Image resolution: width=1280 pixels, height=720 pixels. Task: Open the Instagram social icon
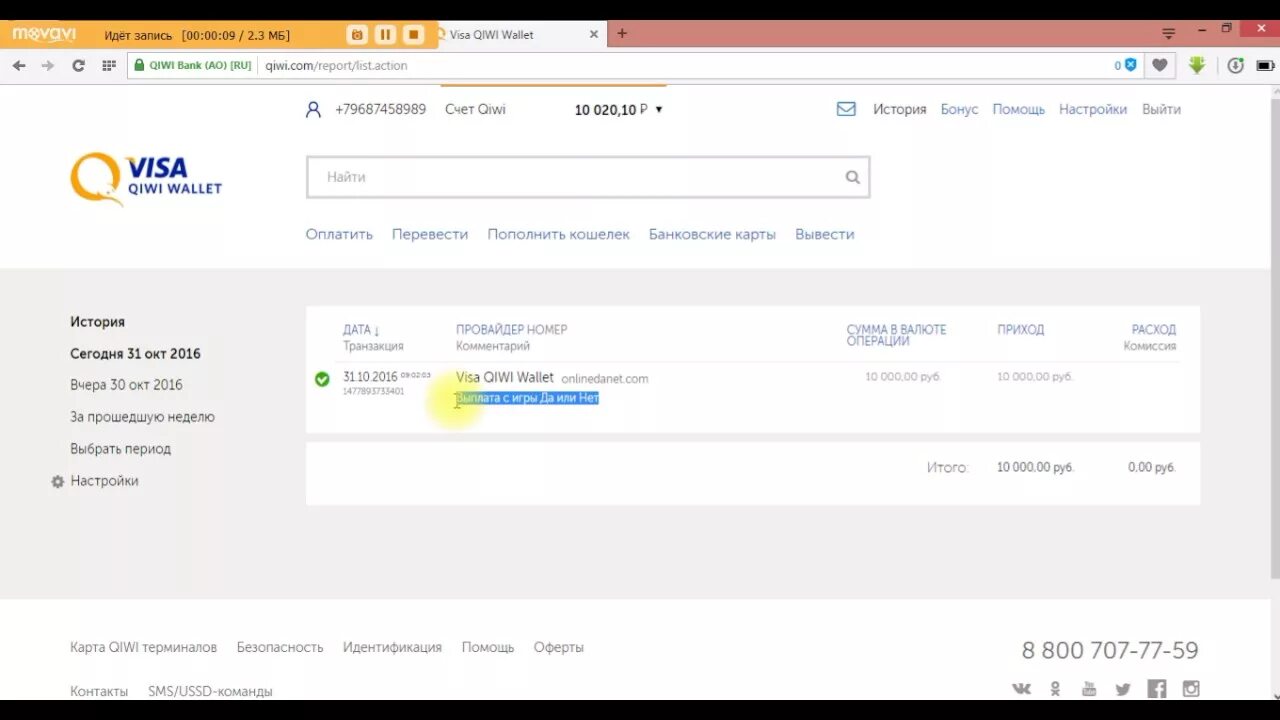[x=1191, y=688]
